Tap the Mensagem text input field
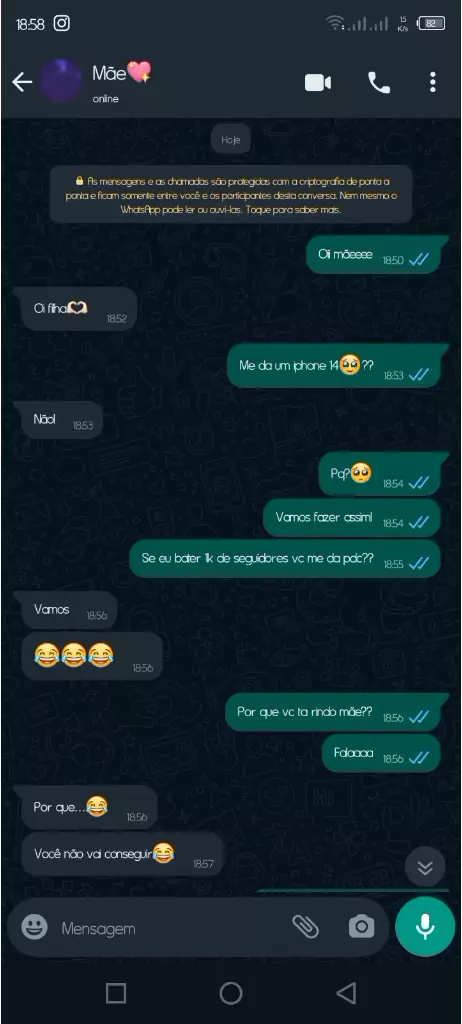The height and width of the screenshot is (1024, 462). (x=170, y=928)
